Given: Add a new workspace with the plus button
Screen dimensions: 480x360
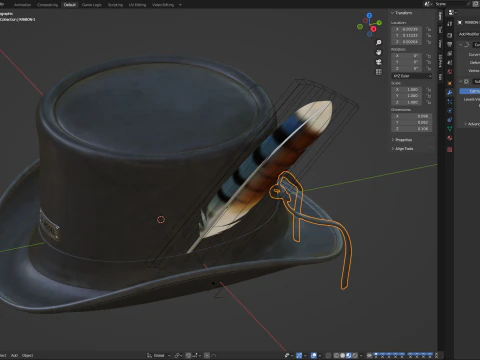Looking at the screenshot, I should point(180,5).
